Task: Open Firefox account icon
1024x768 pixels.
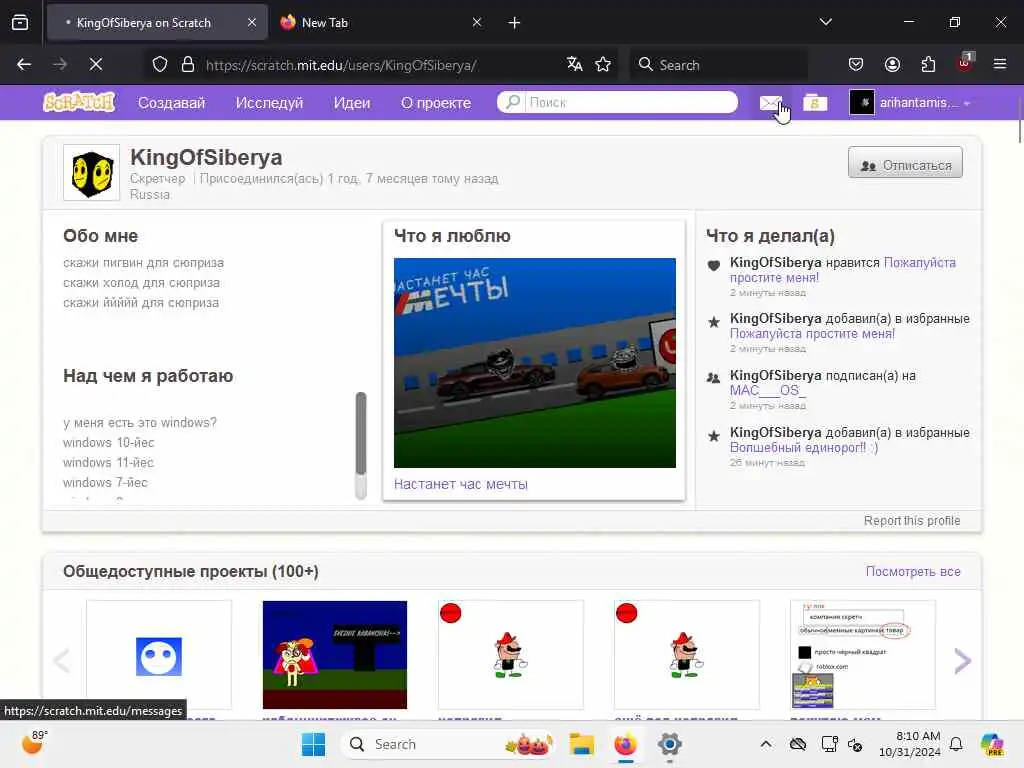Action: tap(892, 64)
